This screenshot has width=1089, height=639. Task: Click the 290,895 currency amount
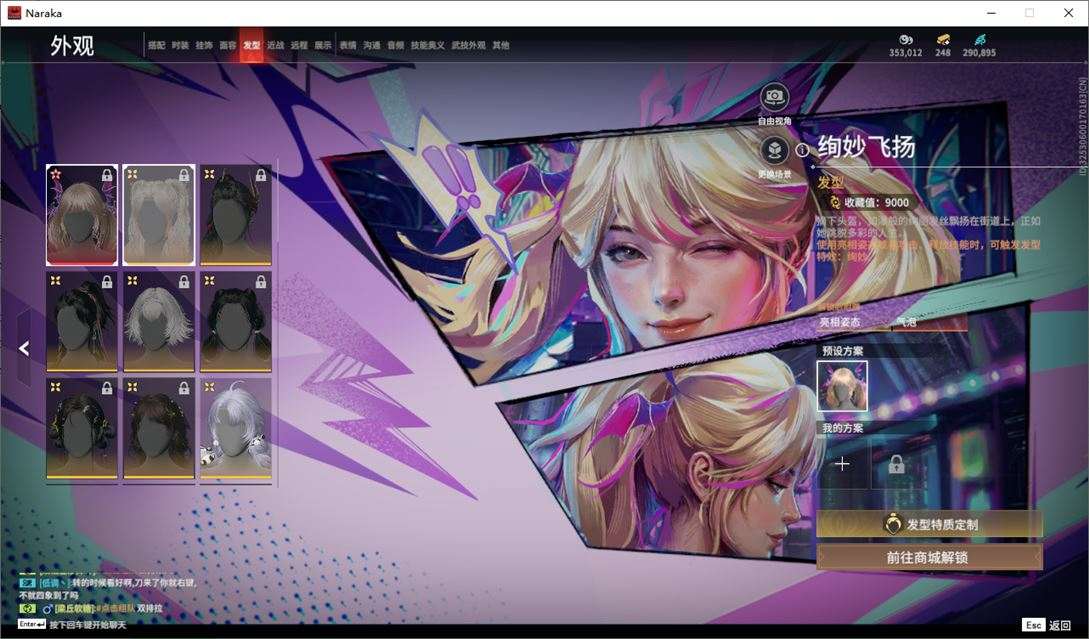tap(979, 53)
